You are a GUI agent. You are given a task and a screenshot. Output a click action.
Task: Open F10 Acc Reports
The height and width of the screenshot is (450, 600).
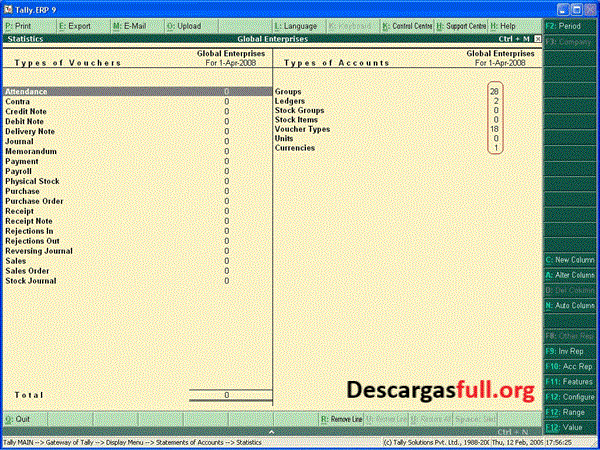coord(569,367)
